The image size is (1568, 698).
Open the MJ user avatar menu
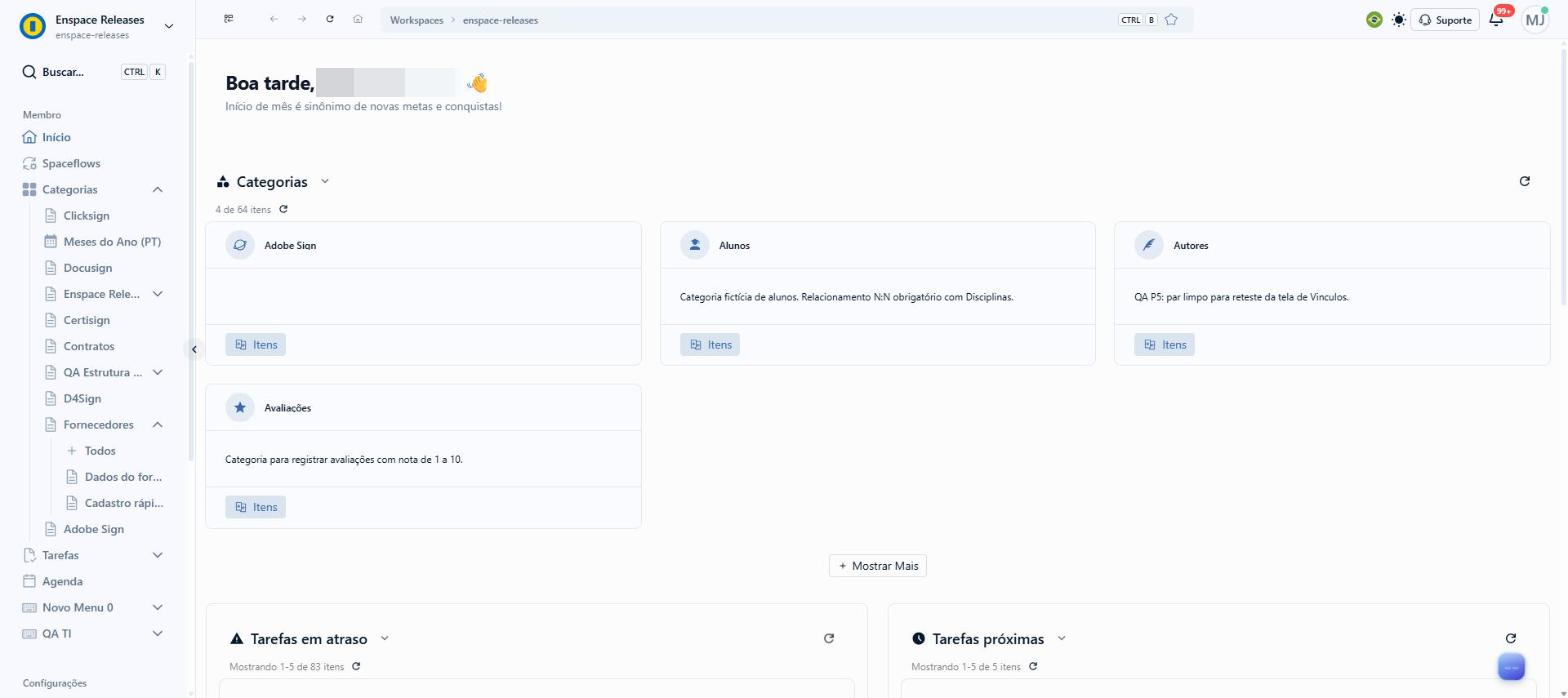(1535, 19)
